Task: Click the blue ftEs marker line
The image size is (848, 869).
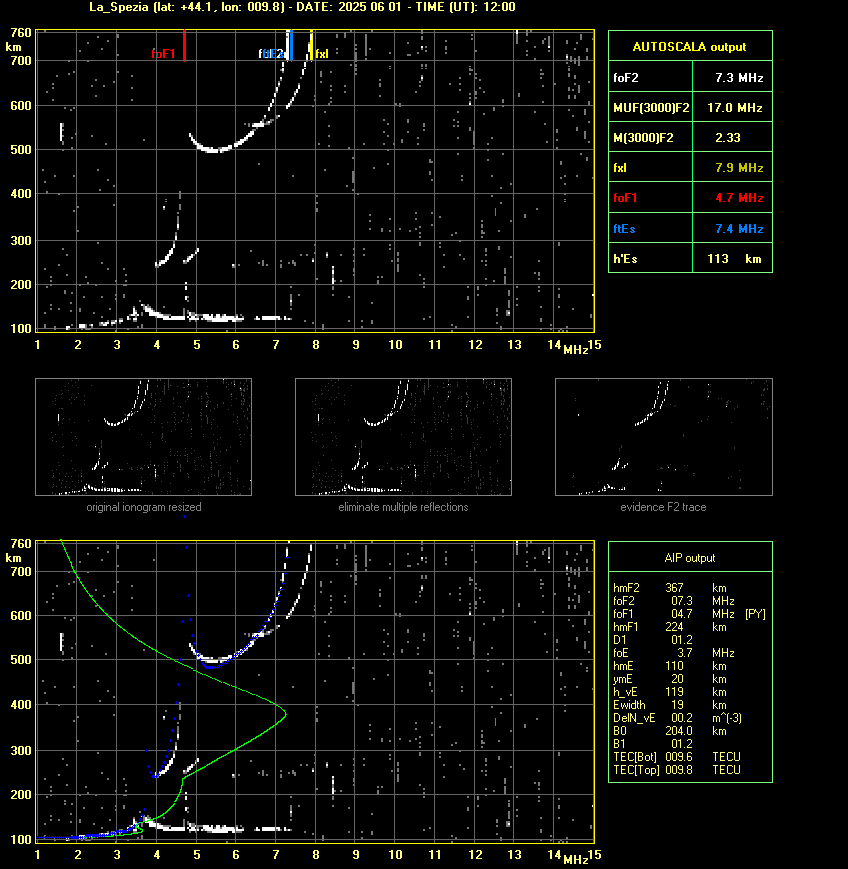Action: (x=291, y=45)
